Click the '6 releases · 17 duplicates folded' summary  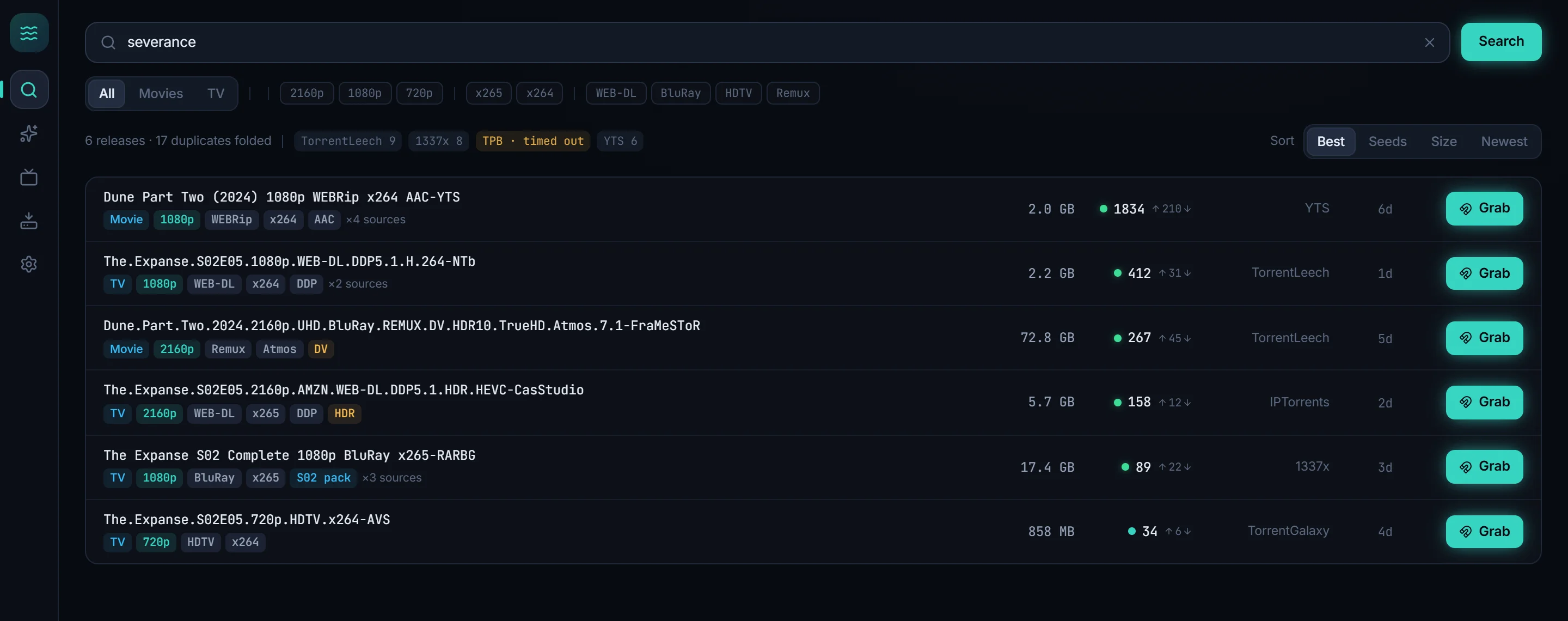coord(179,141)
